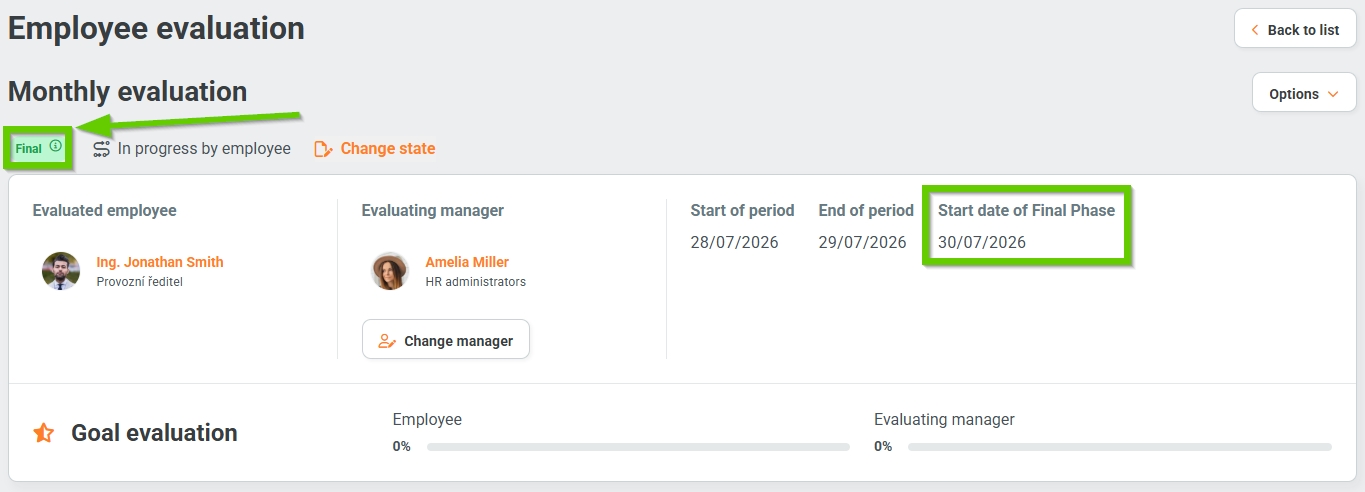Open Amelia Miller profile link
This screenshot has height=492, width=1365.
(x=467, y=262)
